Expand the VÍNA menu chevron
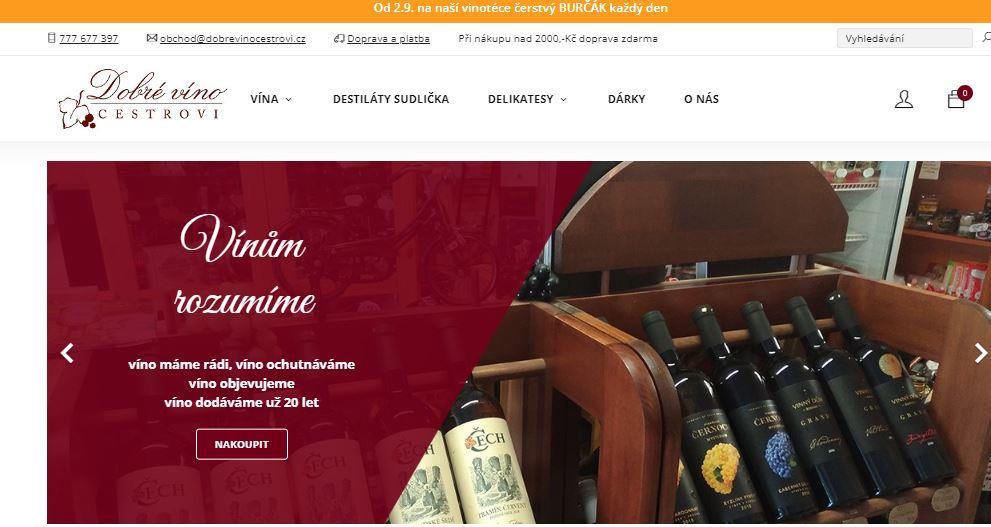The width and height of the screenshot is (991, 527). pyautogui.click(x=289, y=99)
